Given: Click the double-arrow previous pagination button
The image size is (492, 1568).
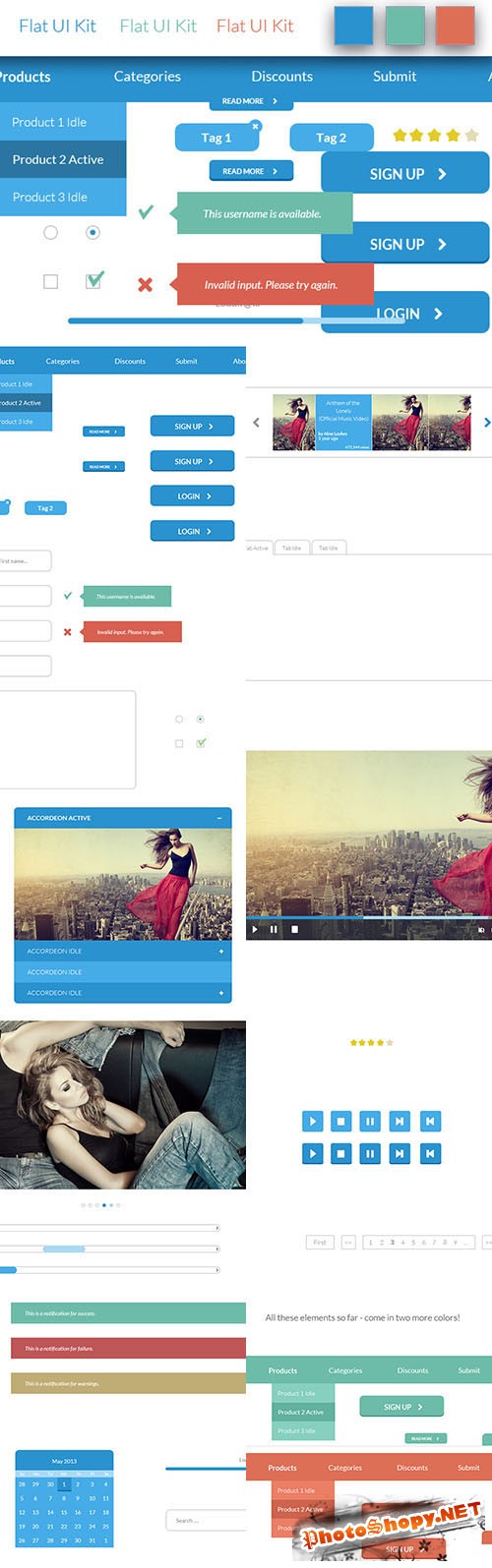Looking at the screenshot, I should coord(348,1243).
